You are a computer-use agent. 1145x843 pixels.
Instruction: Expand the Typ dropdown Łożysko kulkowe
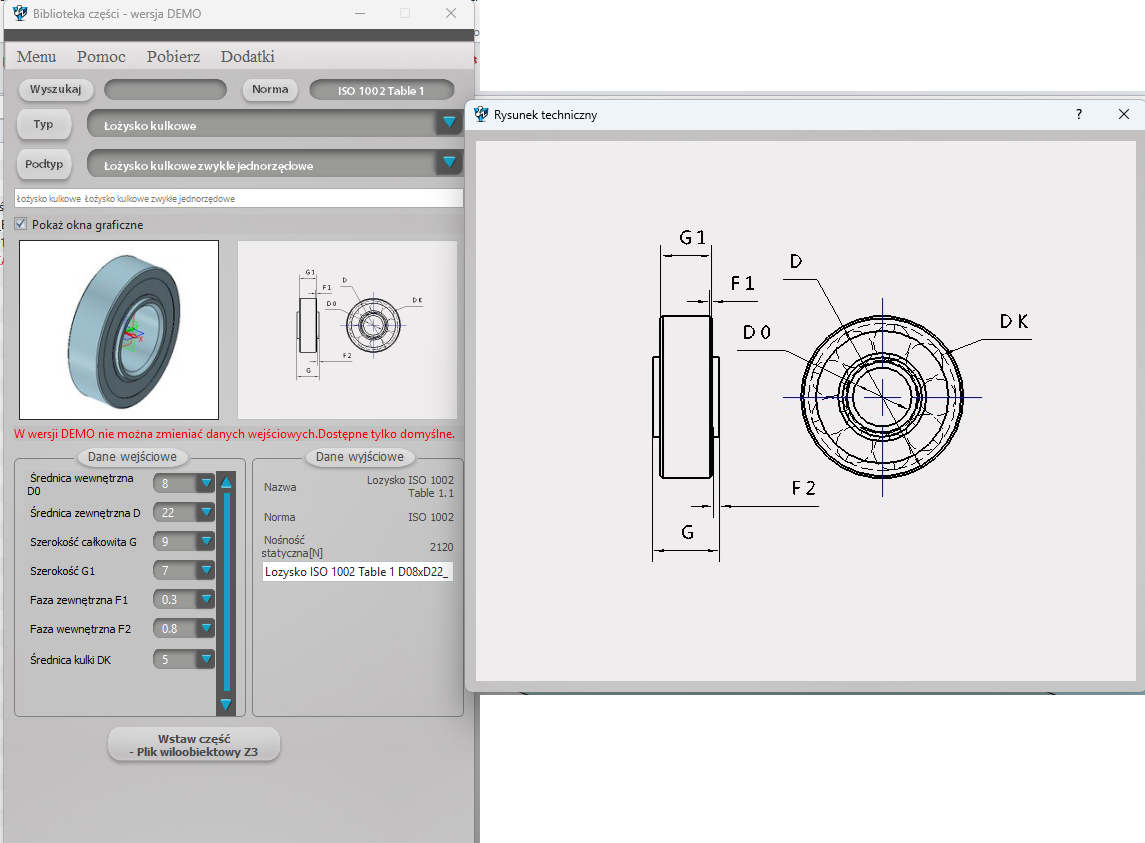(x=449, y=123)
